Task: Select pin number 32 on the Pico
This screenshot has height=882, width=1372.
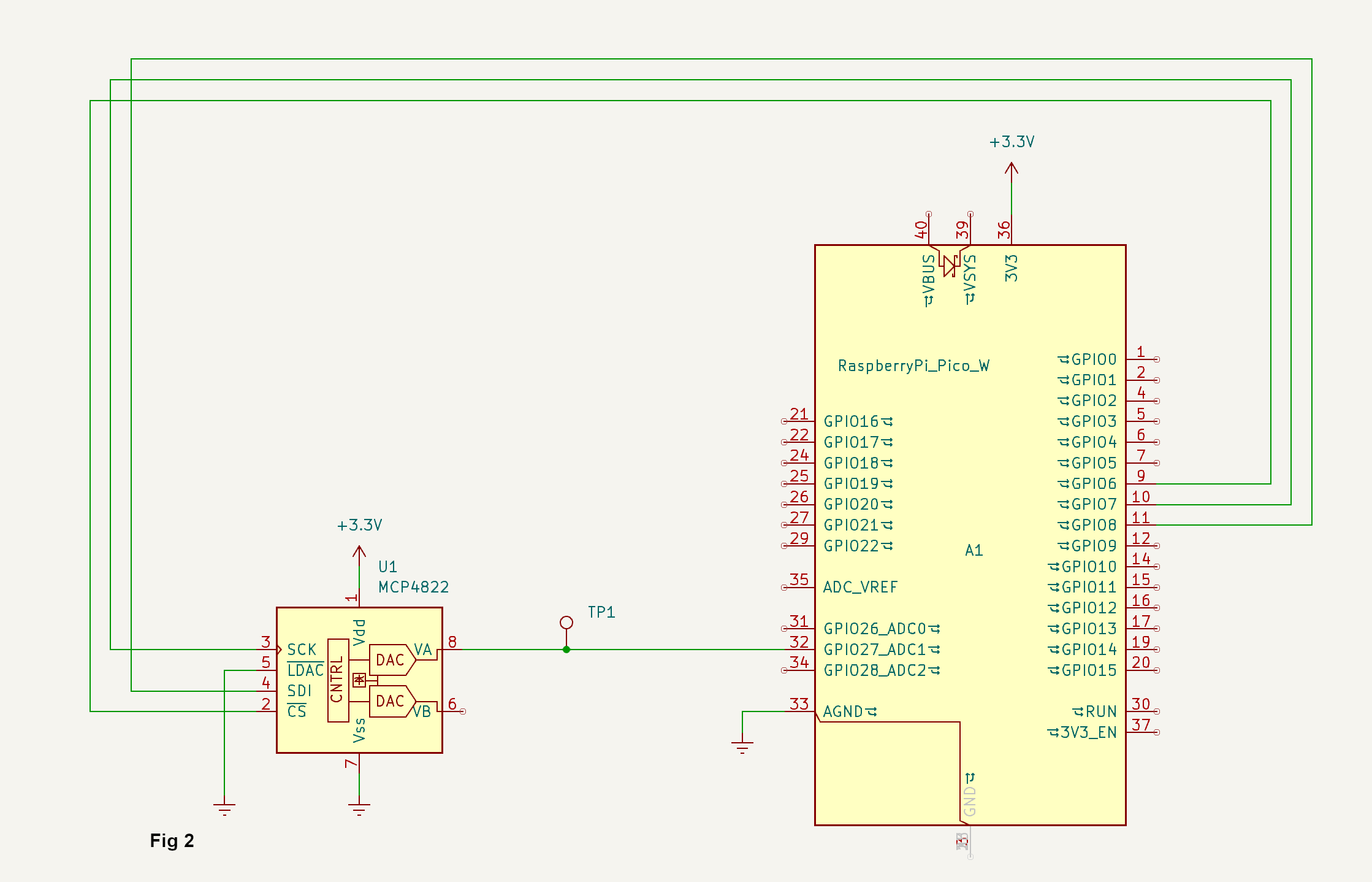Action: (799, 642)
